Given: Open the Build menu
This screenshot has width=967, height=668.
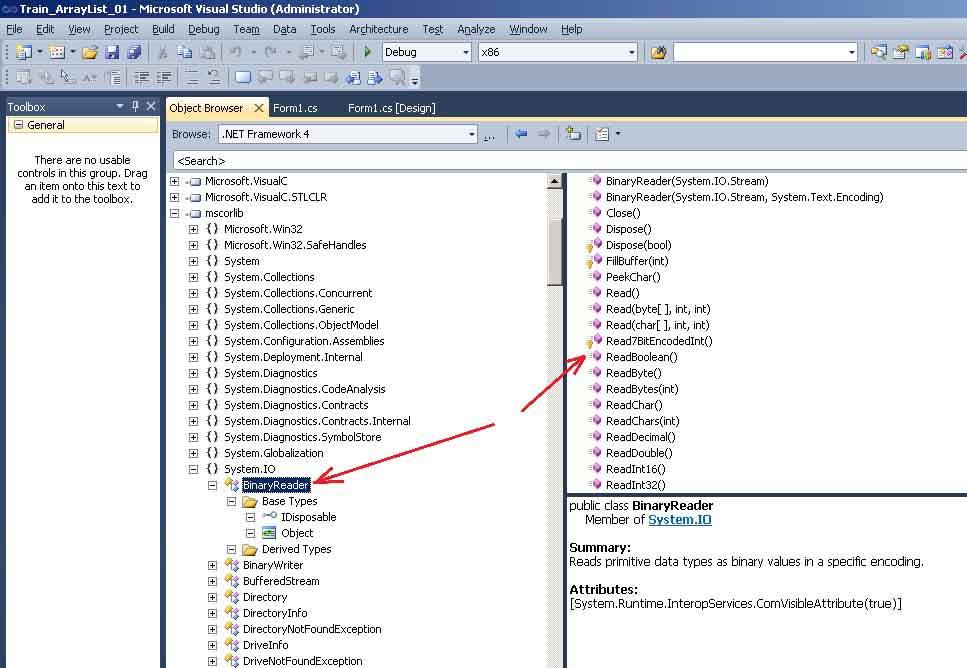Looking at the screenshot, I should tap(163, 29).
